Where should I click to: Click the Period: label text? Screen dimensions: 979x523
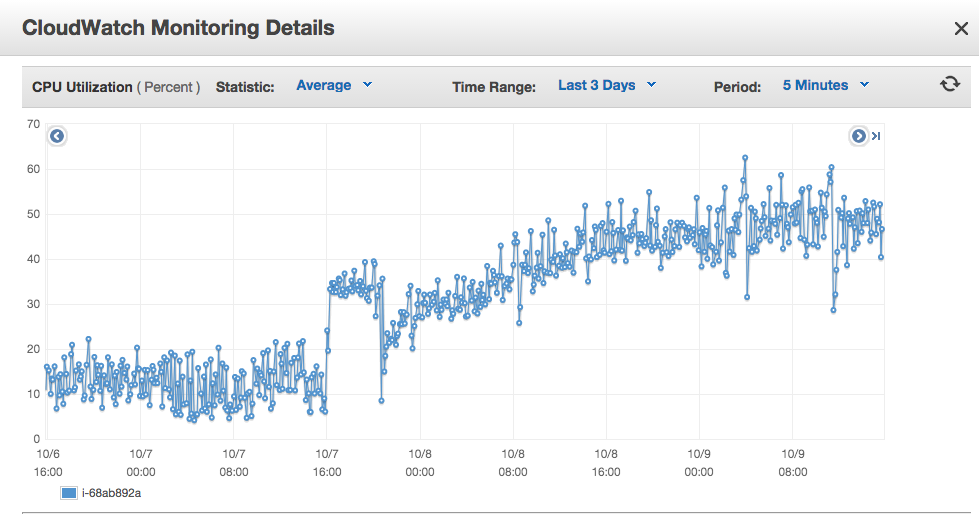coord(737,87)
